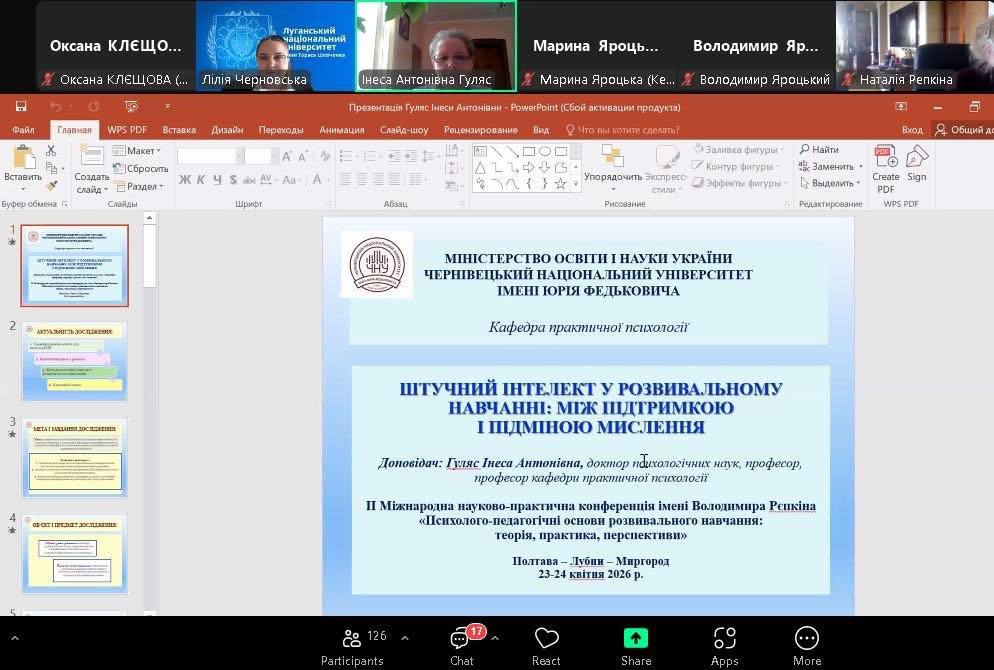Click the Save icon in PowerPoint title bar

click(21, 106)
